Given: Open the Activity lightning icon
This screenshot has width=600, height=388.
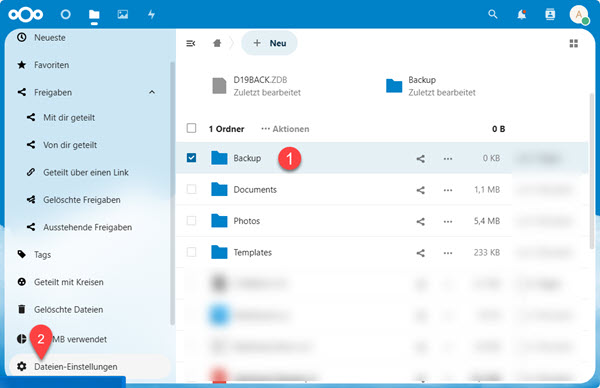Looking at the screenshot, I should (x=152, y=15).
